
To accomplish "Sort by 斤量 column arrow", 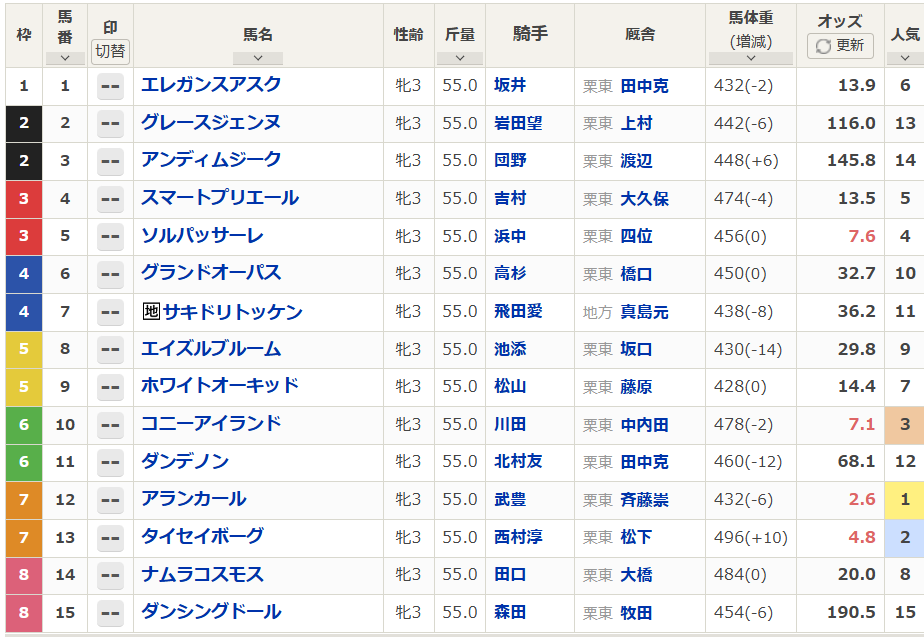I will tap(460, 58).
